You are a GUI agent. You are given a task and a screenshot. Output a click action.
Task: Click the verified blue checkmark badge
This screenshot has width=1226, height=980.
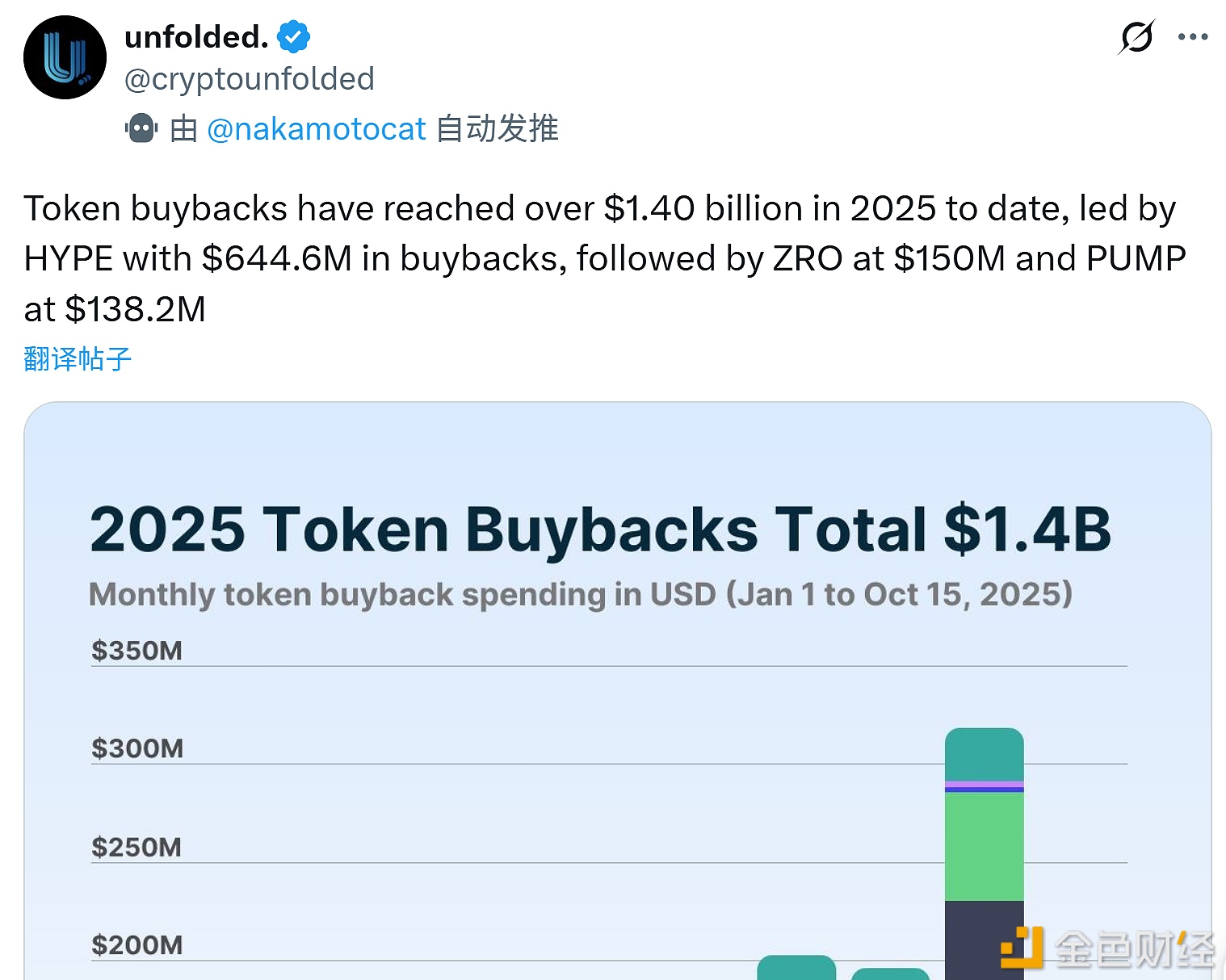coord(292,36)
